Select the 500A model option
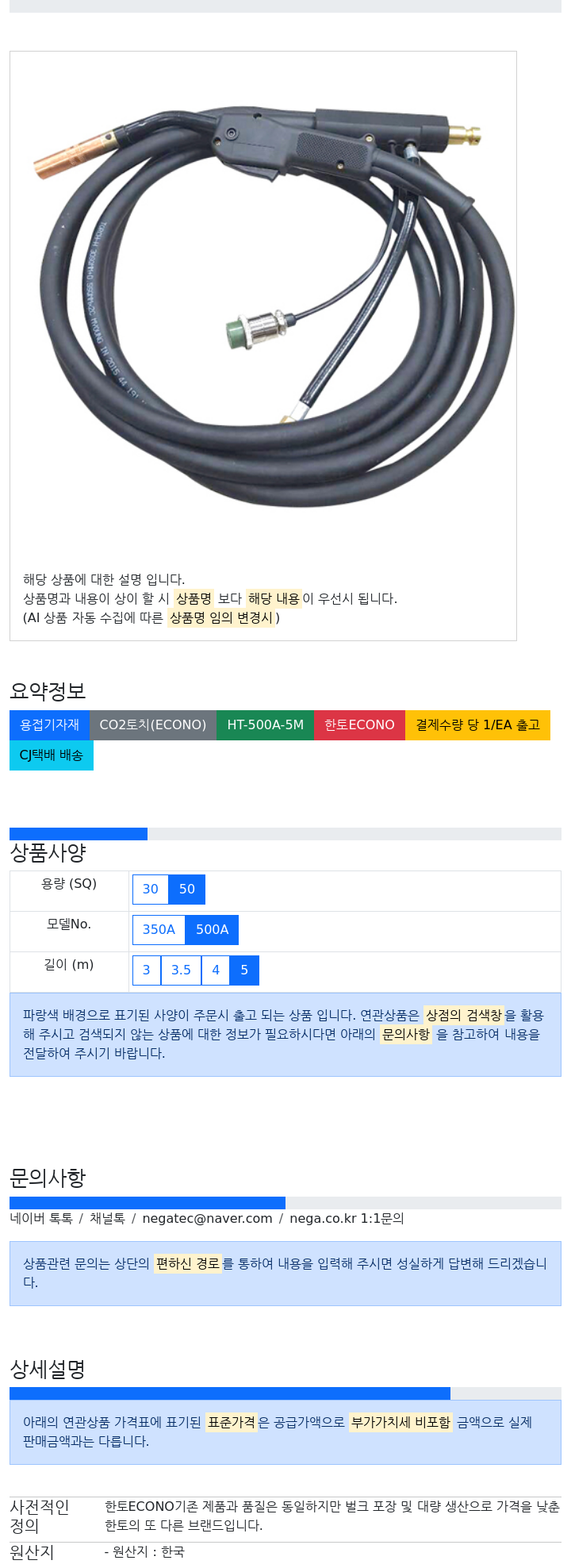The width and height of the screenshot is (571, 1568). coord(212,929)
